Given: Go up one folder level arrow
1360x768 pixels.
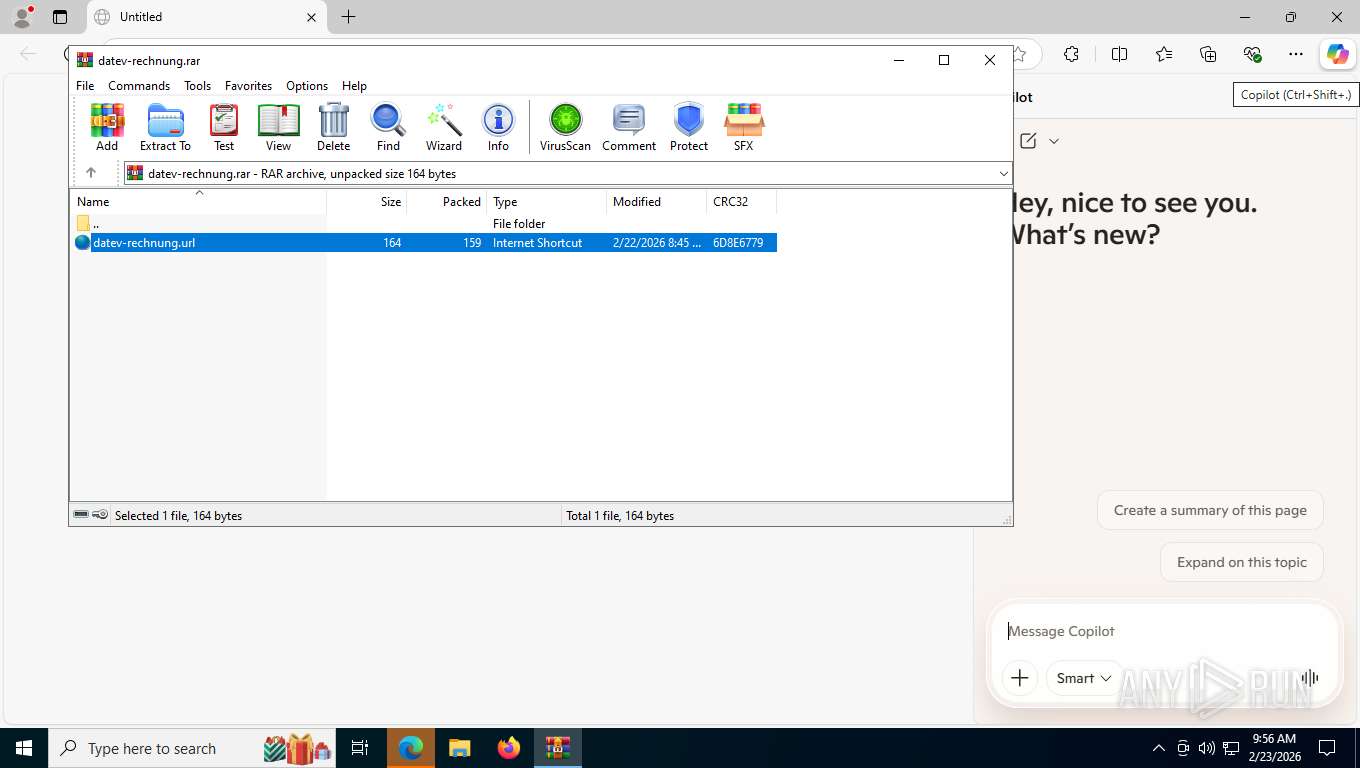Looking at the screenshot, I should 91,173.
